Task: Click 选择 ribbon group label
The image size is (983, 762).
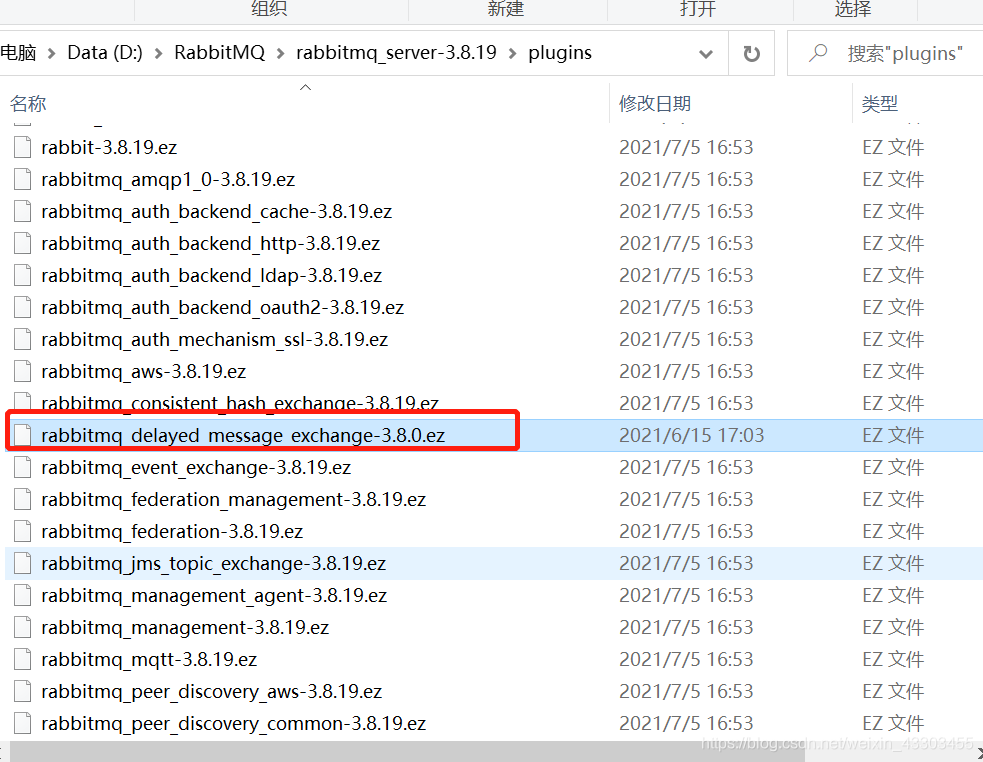Action: coord(853,8)
